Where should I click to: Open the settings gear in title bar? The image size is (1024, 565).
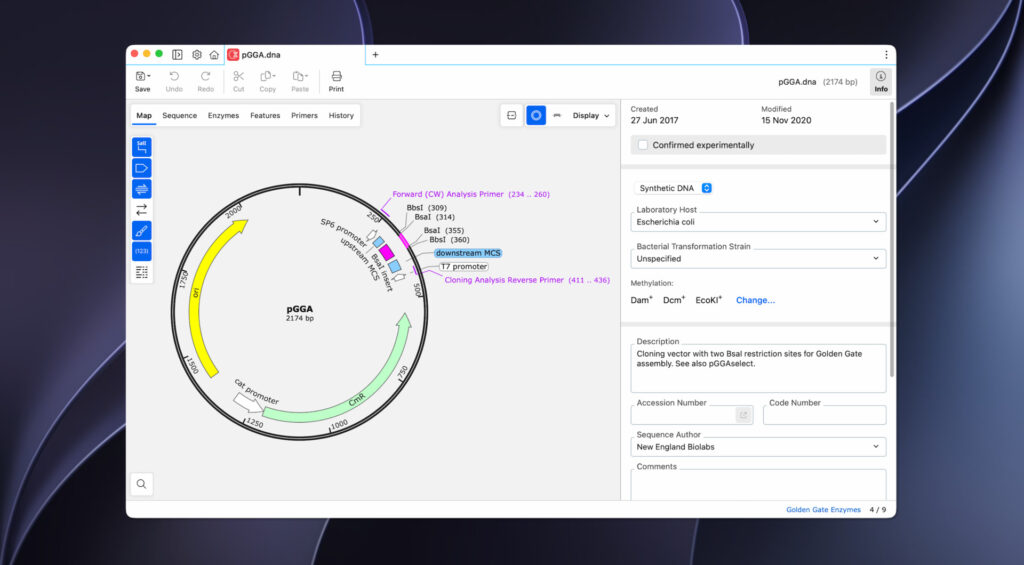(197, 55)
